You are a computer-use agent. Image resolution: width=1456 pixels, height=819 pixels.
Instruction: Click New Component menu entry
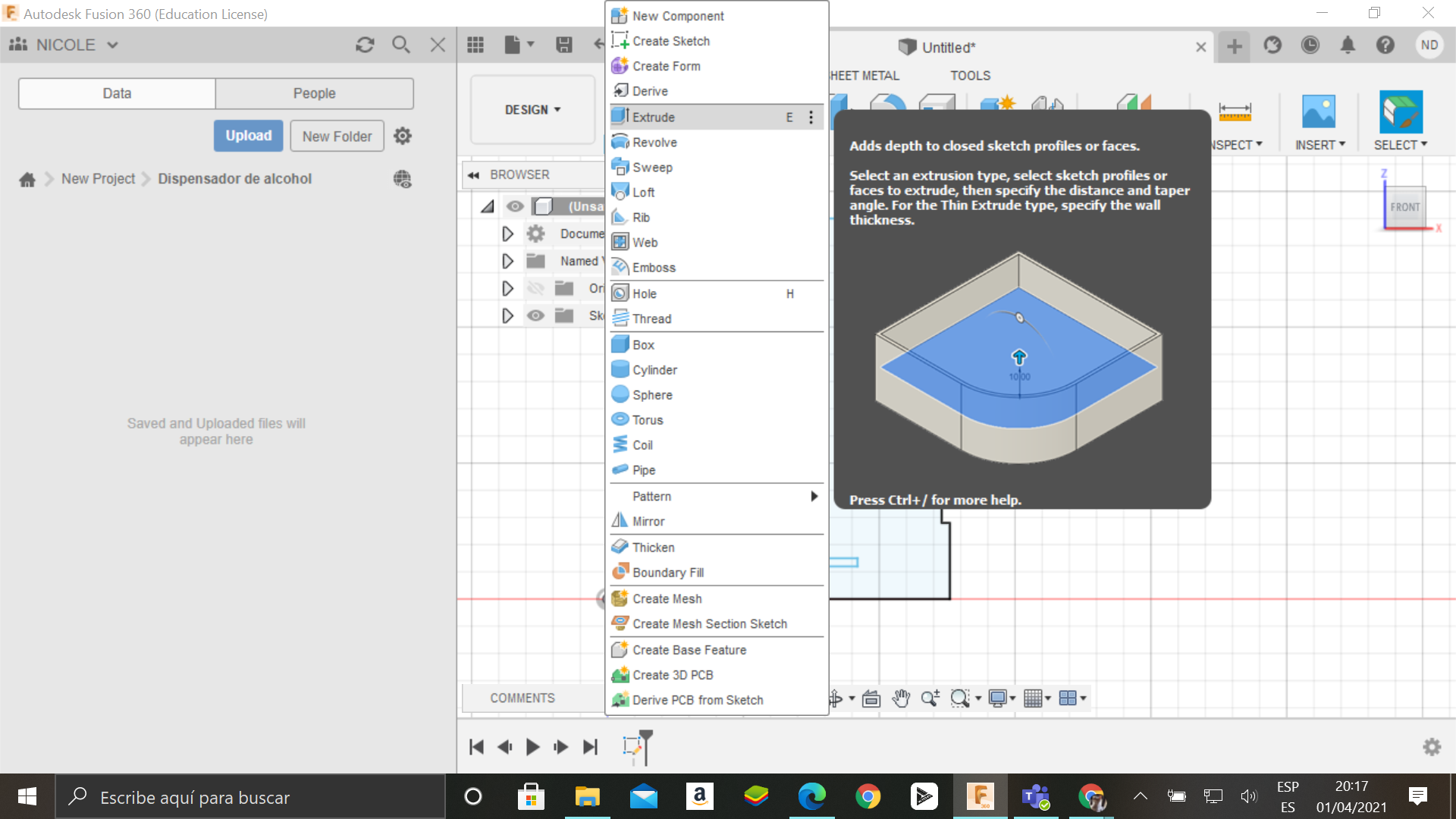coord(716,16)
